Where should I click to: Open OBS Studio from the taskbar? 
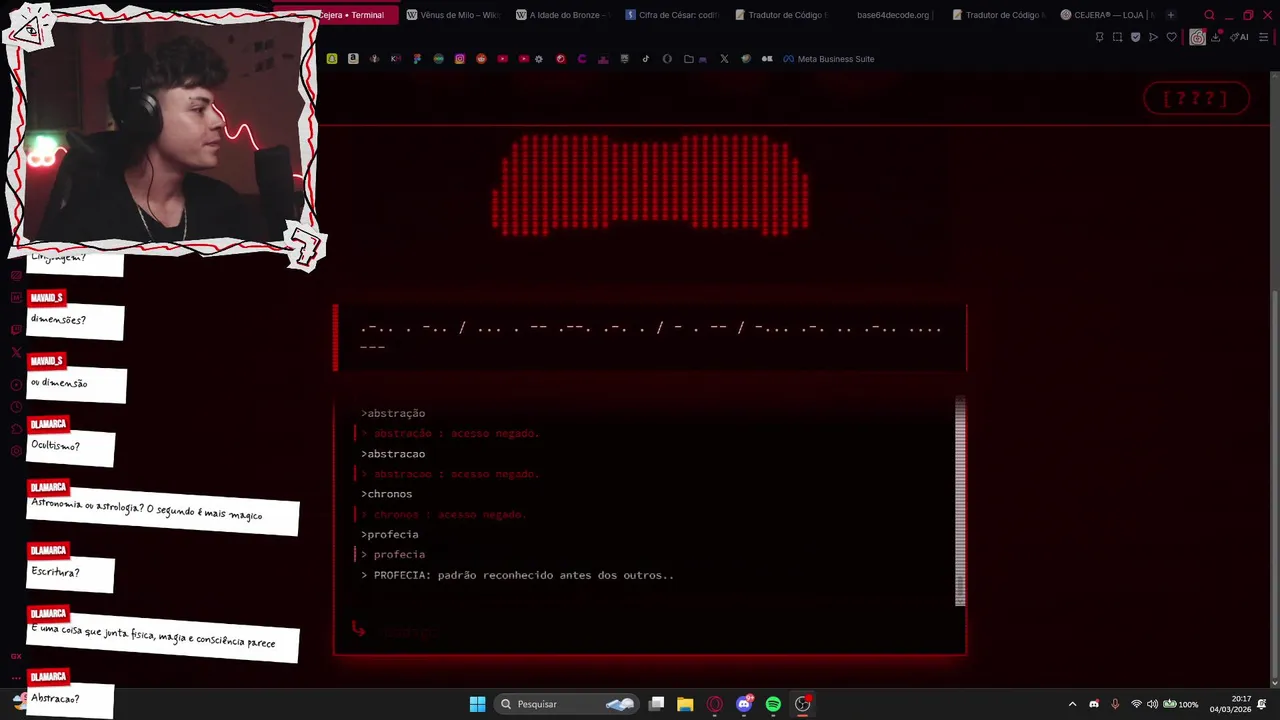pos(802,704)
